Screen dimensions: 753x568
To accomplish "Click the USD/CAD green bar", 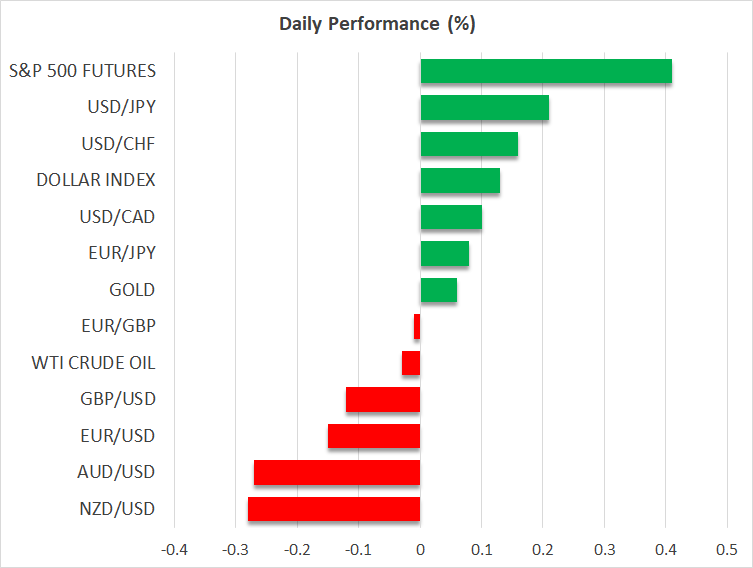I will click(x=451, y=217).
